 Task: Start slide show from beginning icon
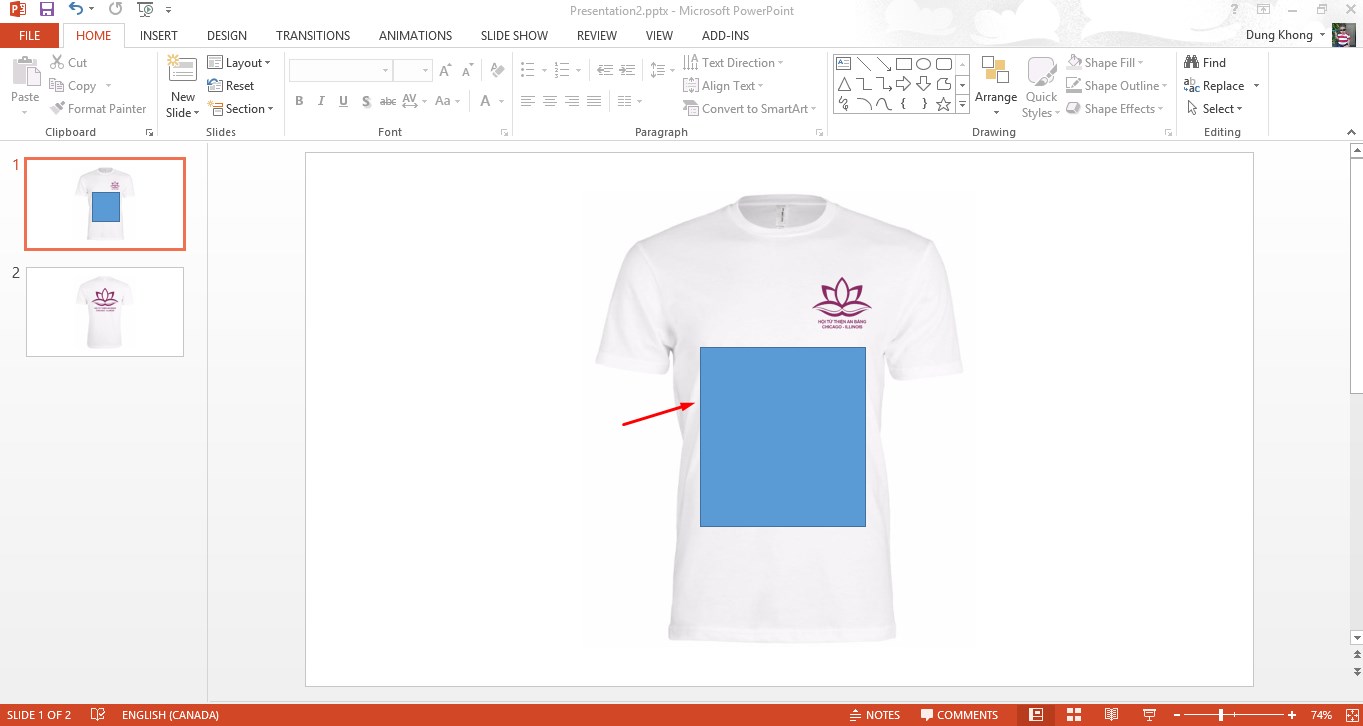point(145,9)
